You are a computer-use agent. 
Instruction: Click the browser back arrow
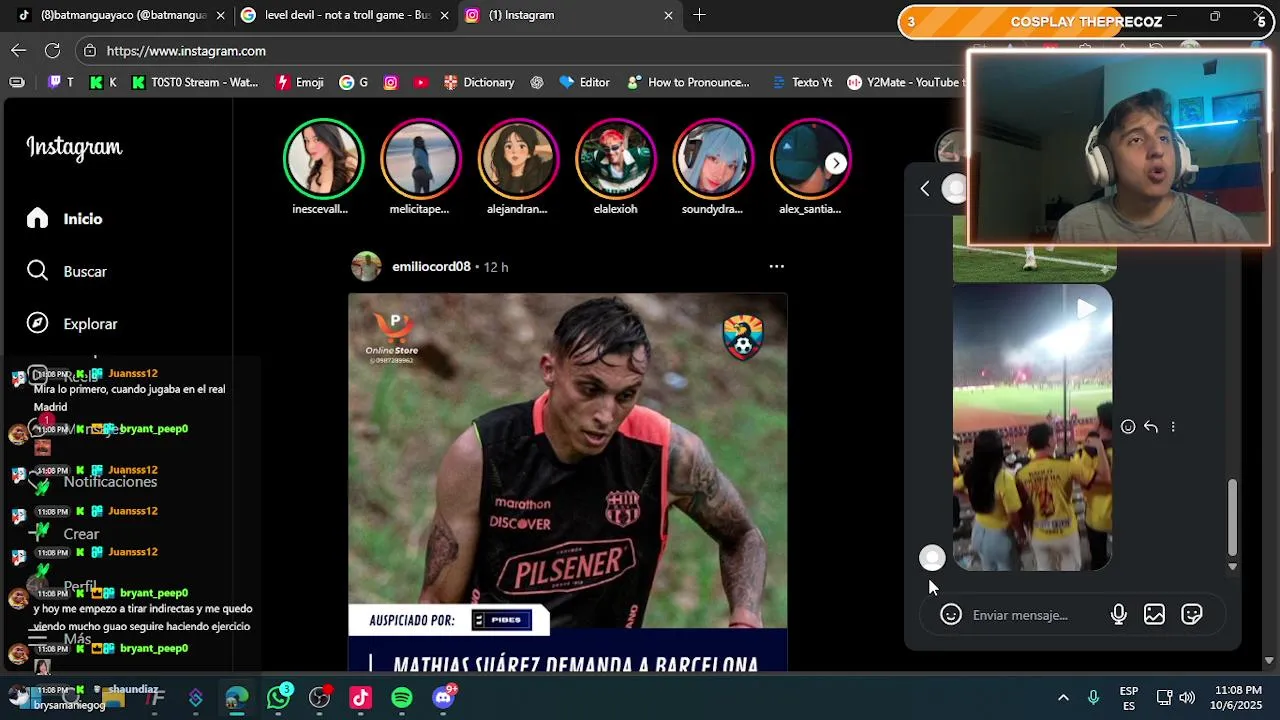pyautogui.click(x=19, y=50)
